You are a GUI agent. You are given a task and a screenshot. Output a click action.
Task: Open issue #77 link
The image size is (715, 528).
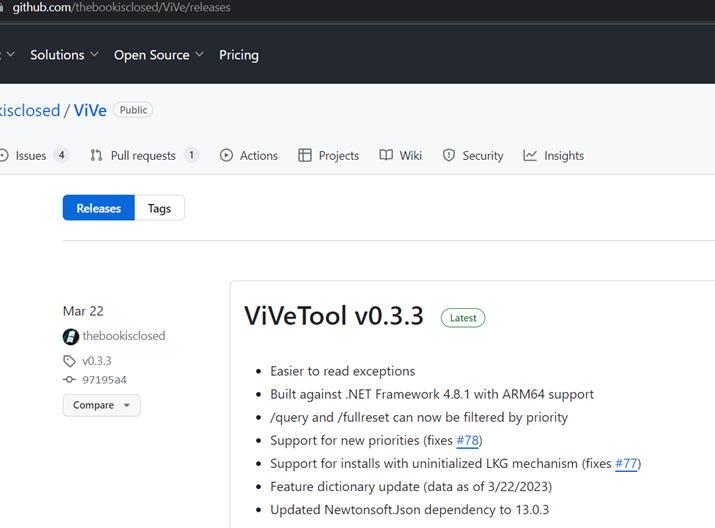point(627,464)
